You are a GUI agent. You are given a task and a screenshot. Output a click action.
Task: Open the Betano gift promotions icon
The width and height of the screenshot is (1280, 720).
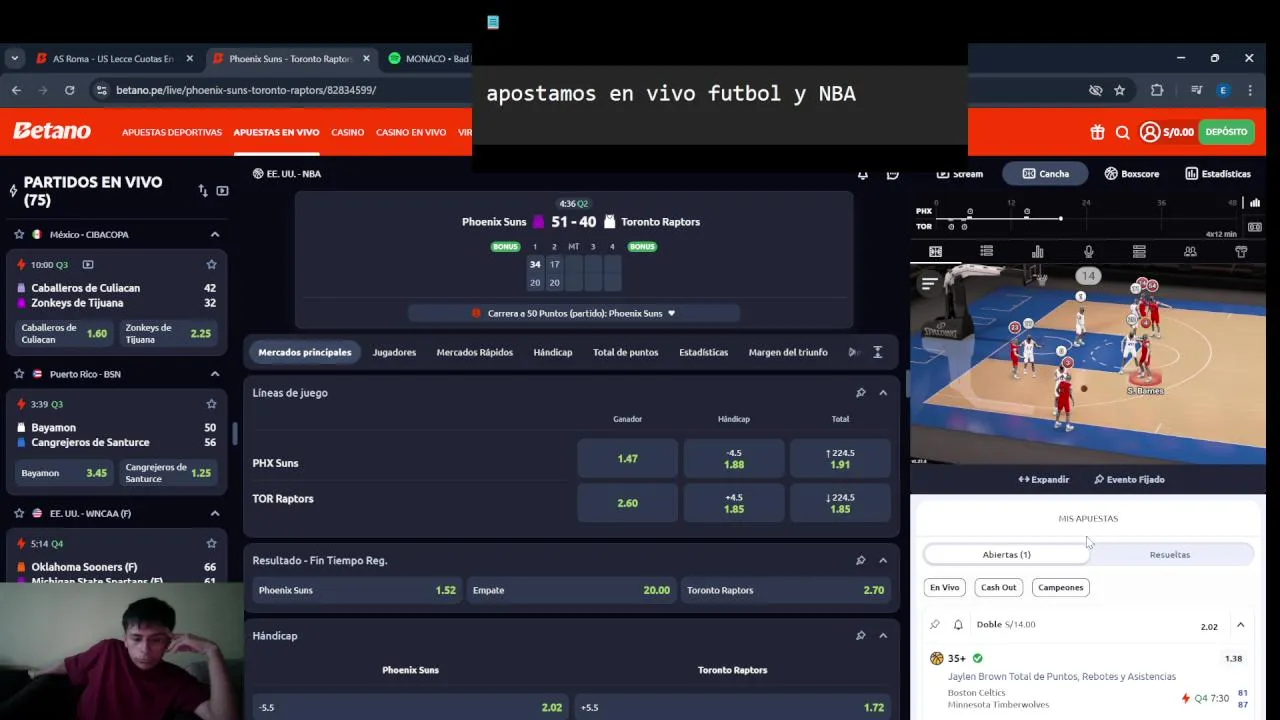pyautogui.click(x=1097, y=132)
